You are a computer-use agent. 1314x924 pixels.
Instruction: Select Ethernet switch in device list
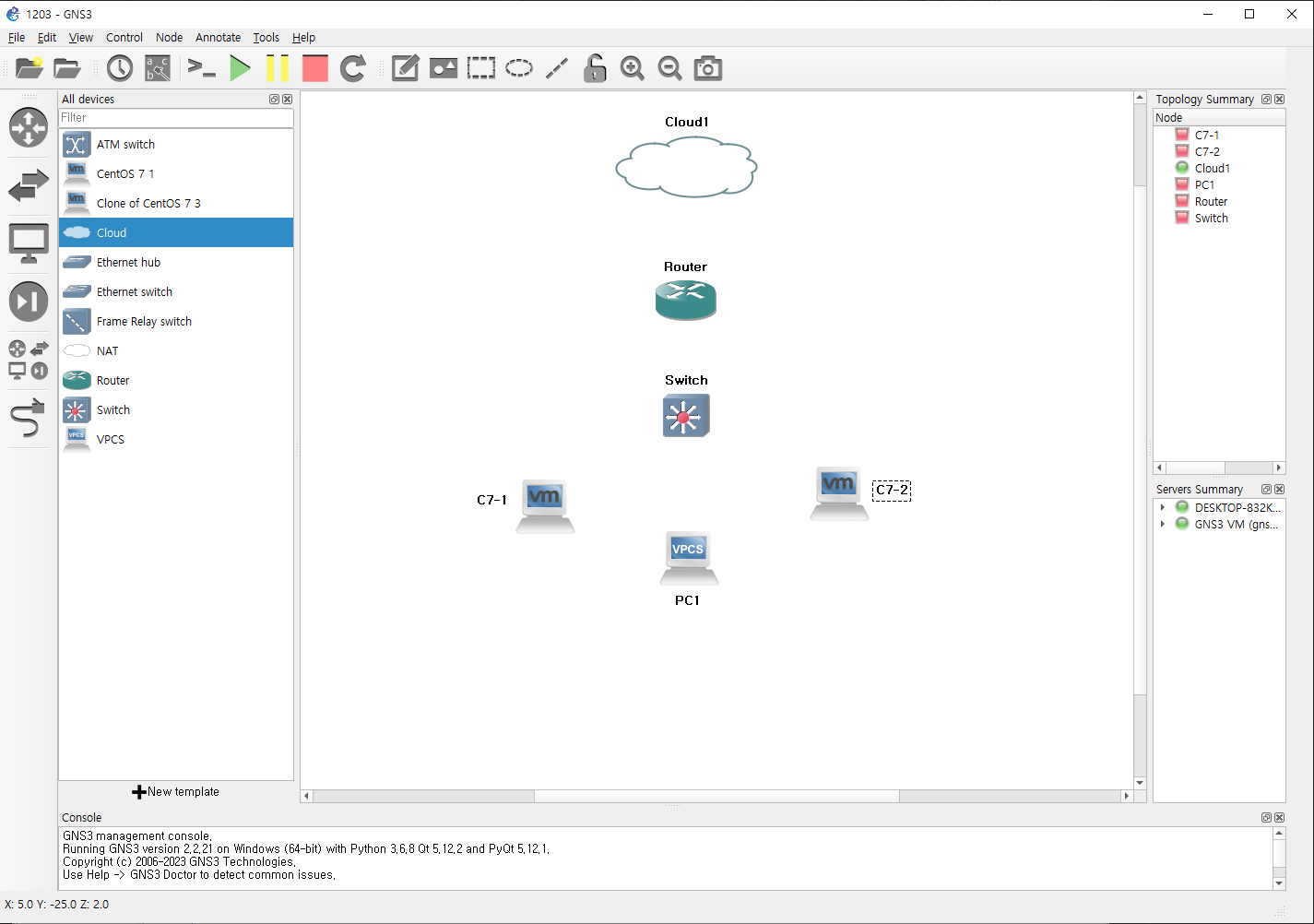pos(176,292)
